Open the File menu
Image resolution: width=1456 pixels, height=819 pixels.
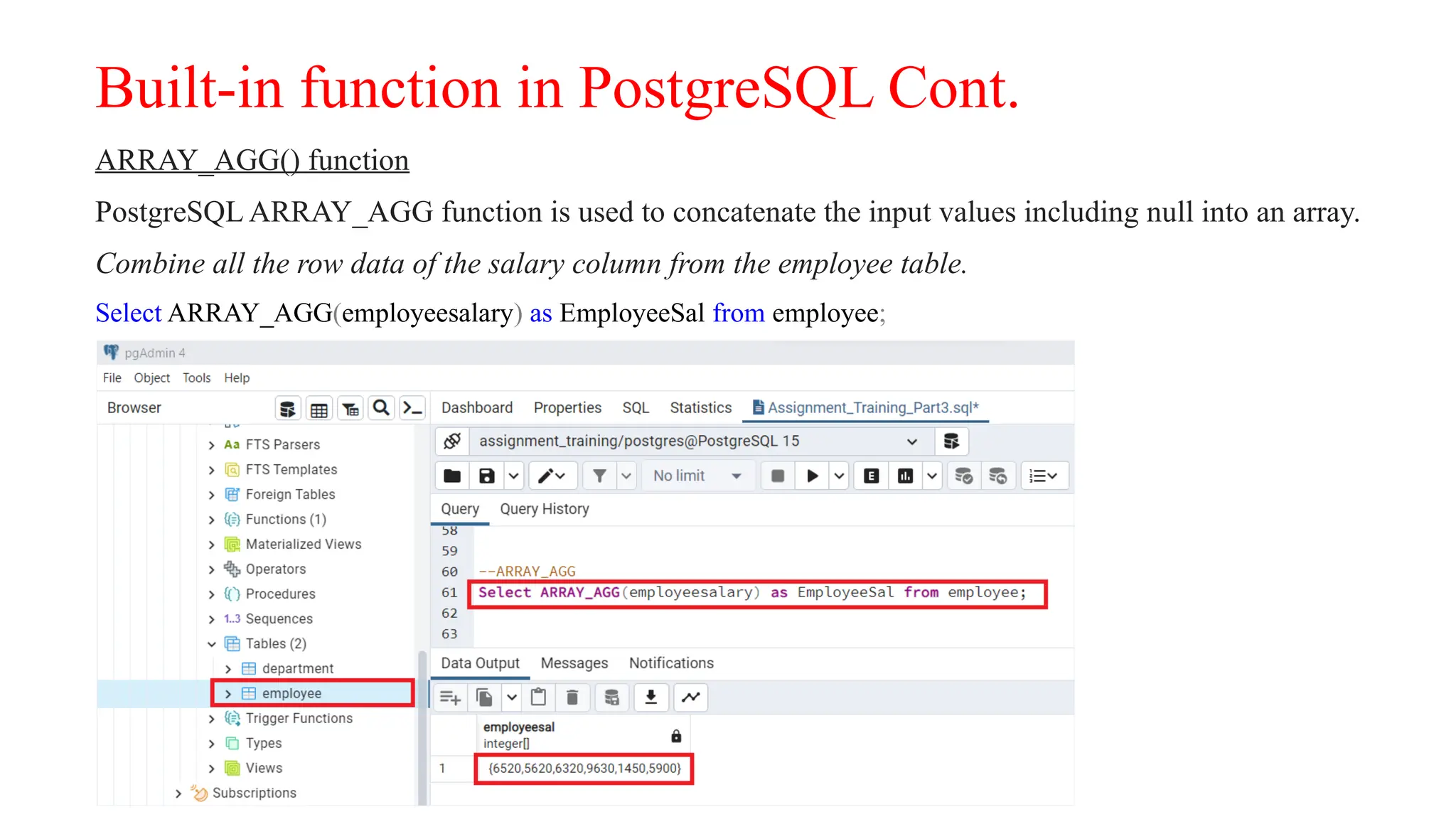click(x=112, y=378)
